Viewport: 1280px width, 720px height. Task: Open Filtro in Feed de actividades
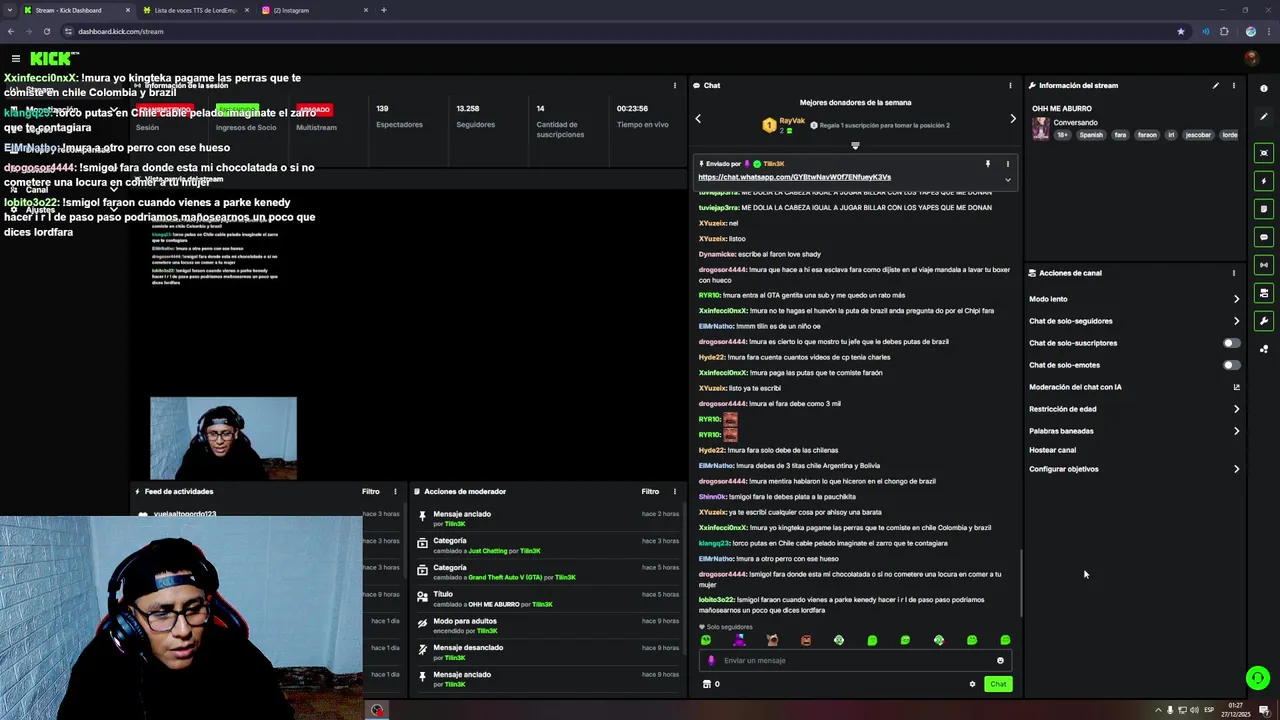[371, 492]
